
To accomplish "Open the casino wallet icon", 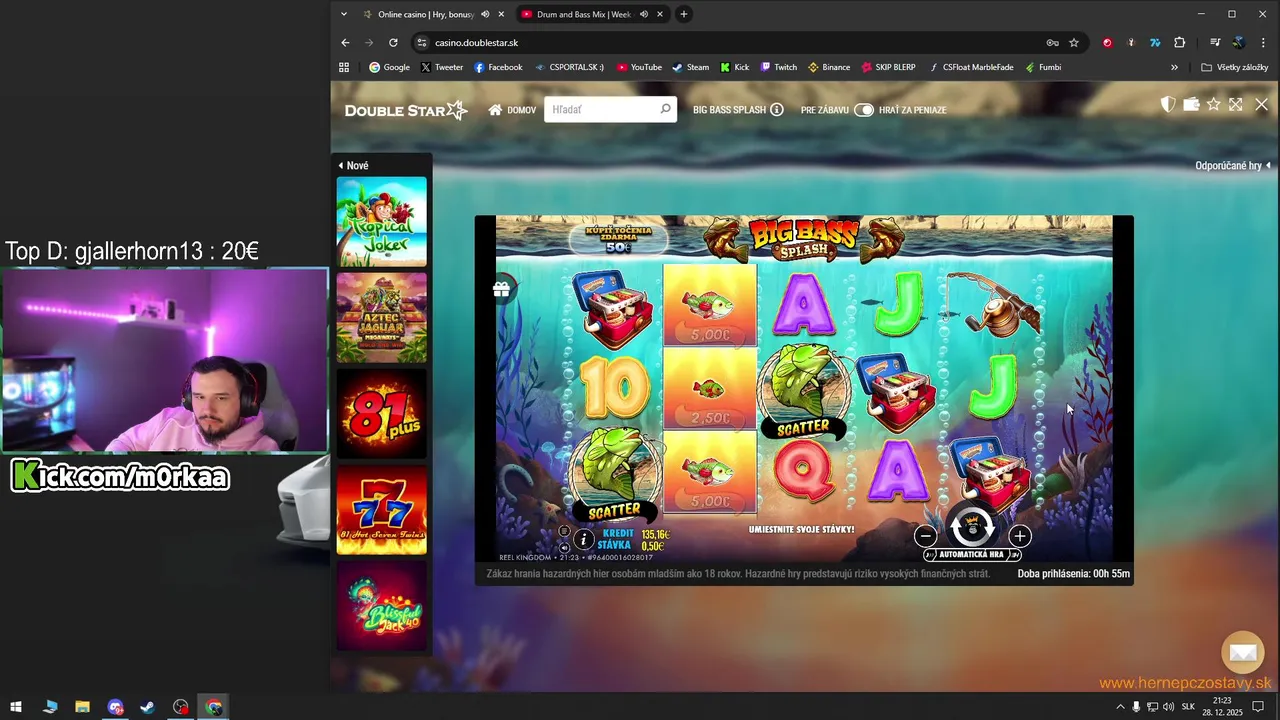I will coord(1191,104).
